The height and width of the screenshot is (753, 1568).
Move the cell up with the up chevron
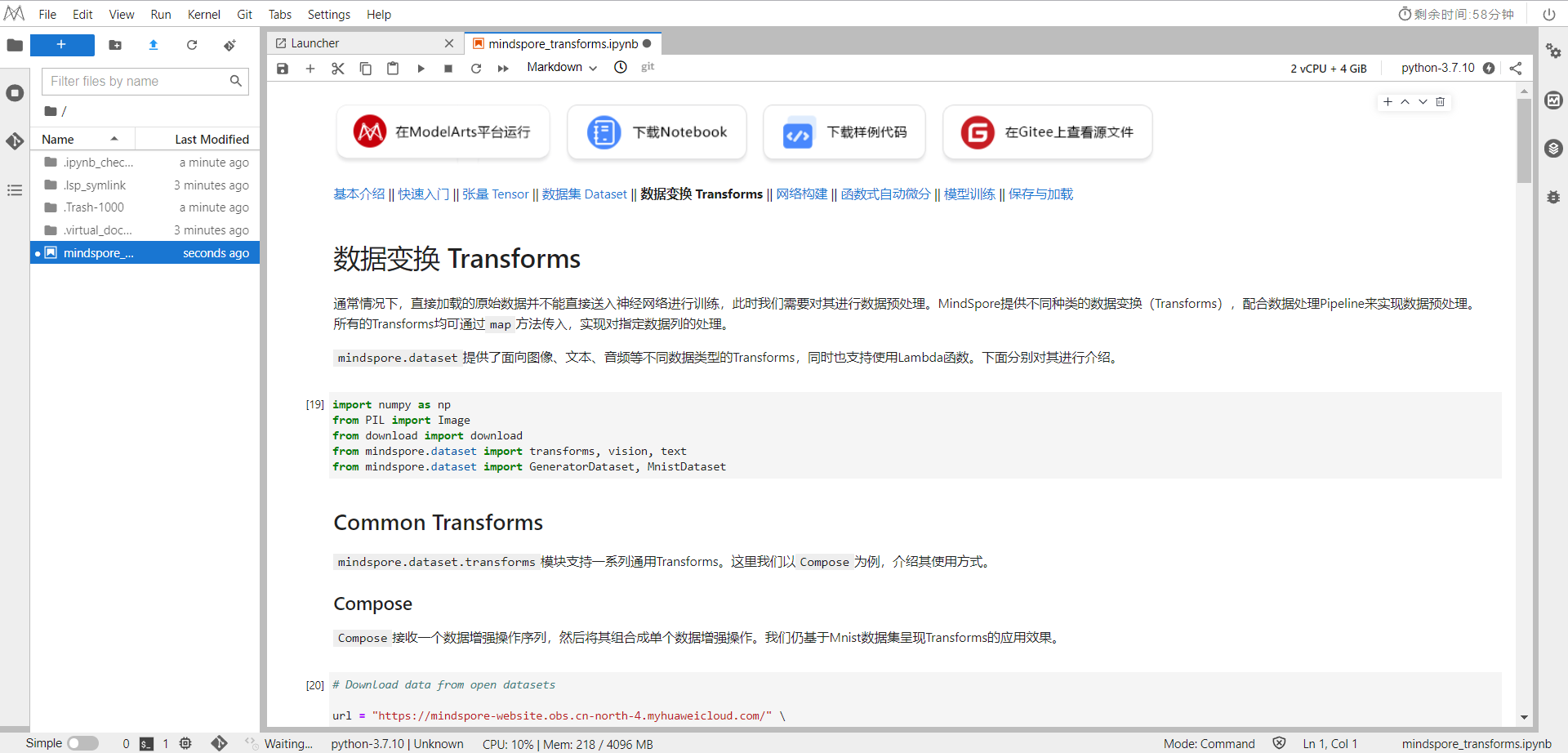click(x=1405, y=102)
